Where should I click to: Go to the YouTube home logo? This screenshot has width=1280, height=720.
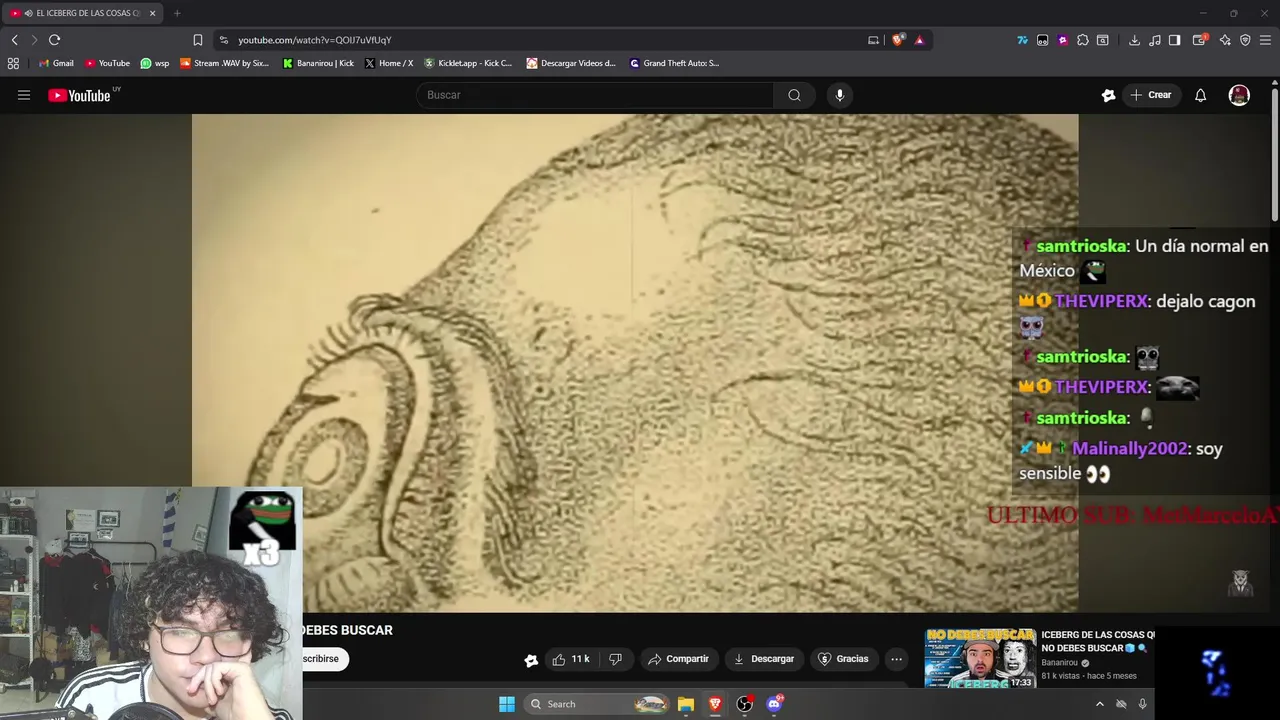[79, 95]
